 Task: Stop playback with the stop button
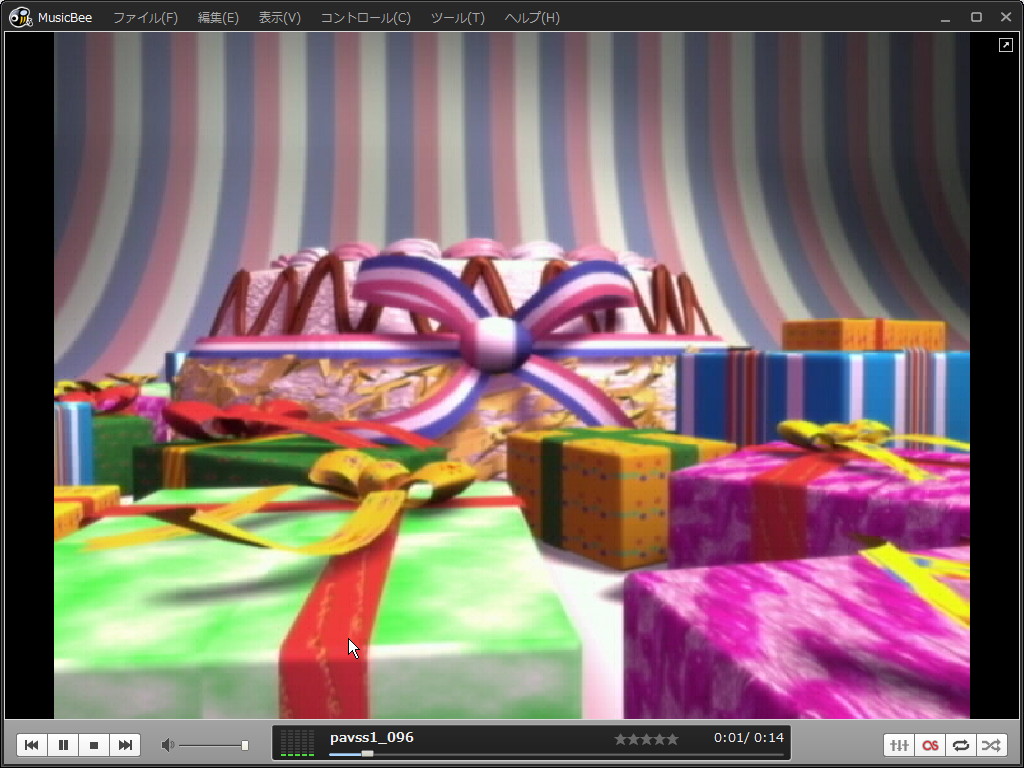click(x=94, y=745)
